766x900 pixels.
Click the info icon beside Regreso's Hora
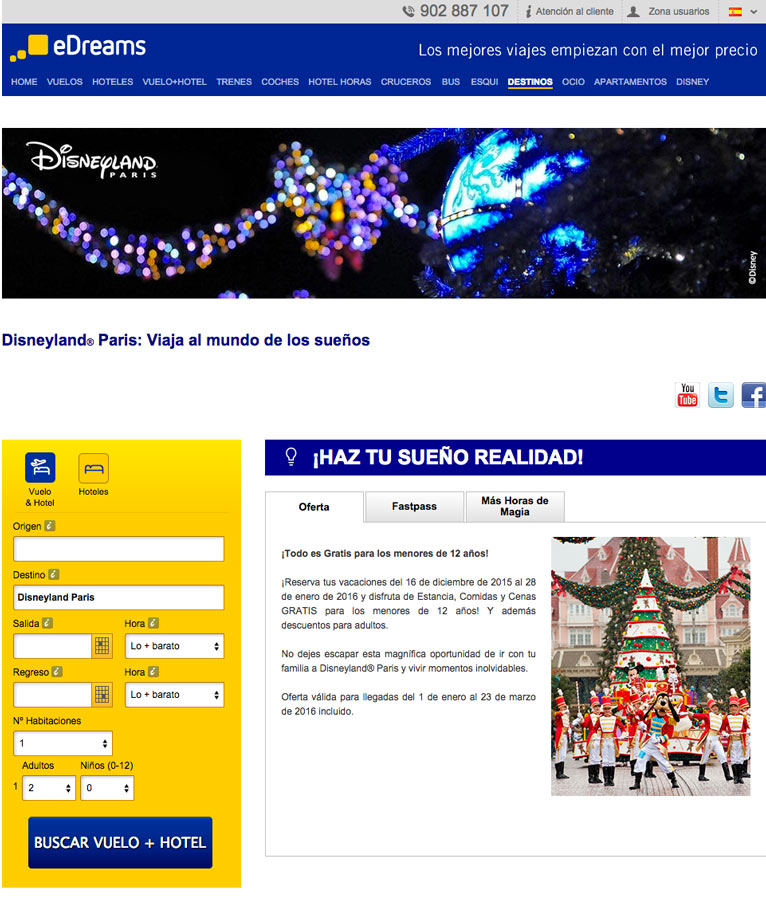tap(153, 672)
